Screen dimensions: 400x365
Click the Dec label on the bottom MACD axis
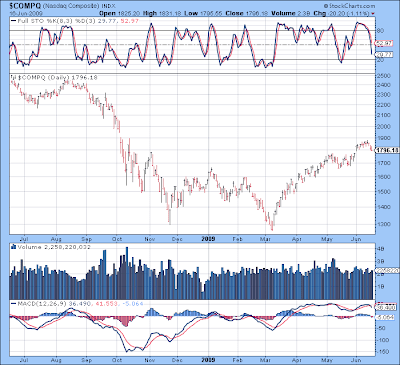(x=177, y=360)
